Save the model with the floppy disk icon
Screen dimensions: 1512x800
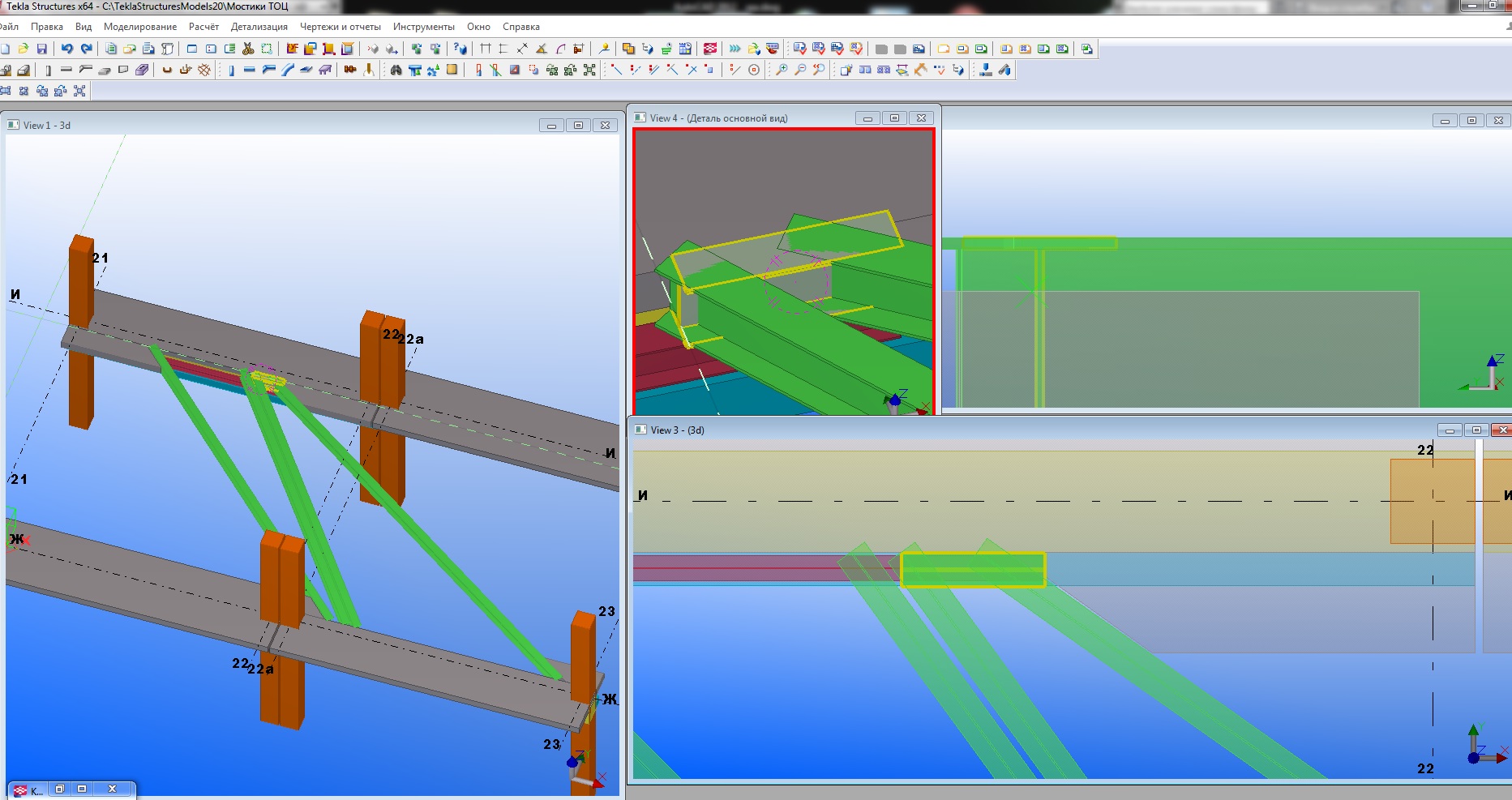pyautogui.click(x=42, y=49)
